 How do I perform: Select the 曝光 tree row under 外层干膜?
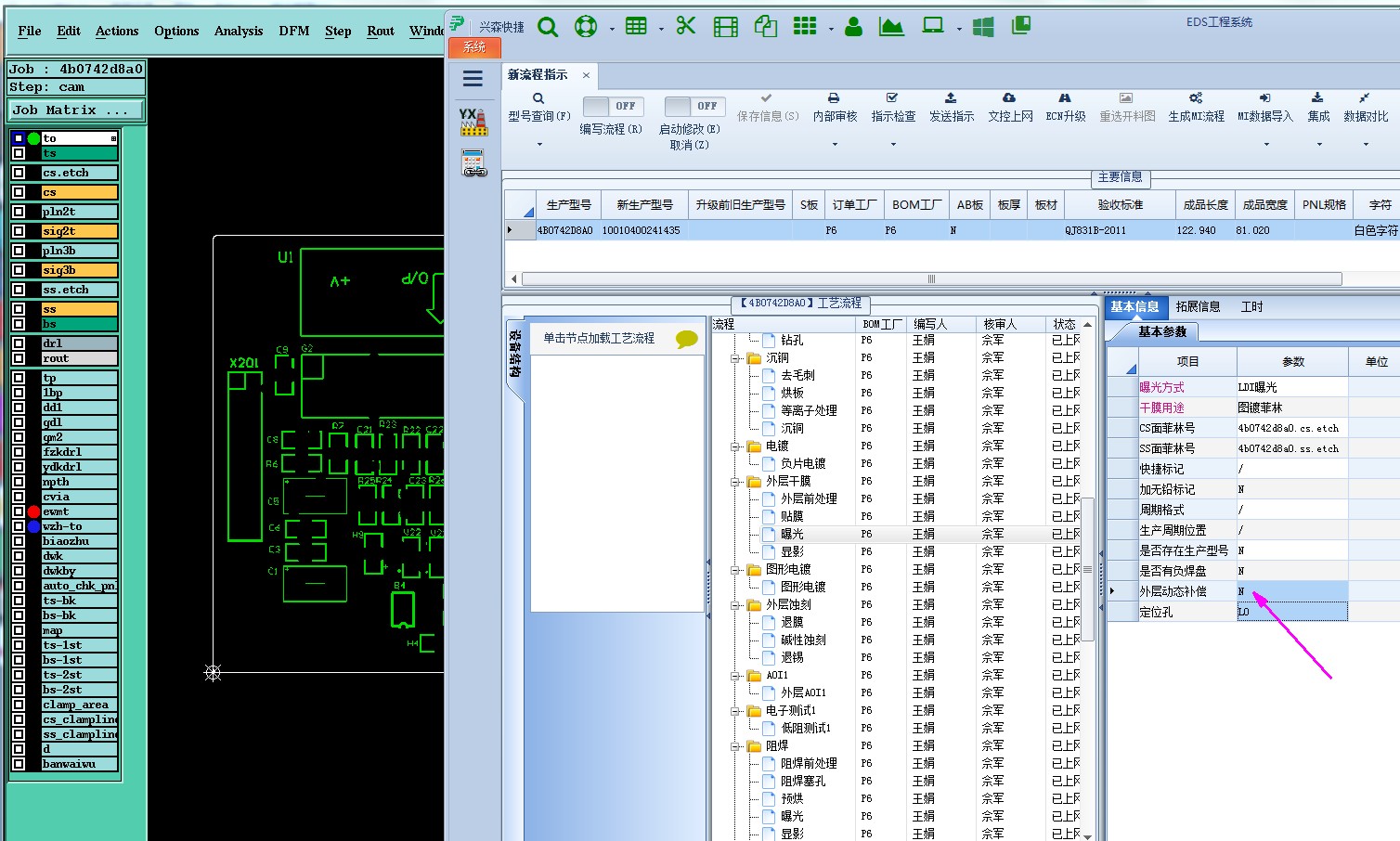(x=792, y=534)
